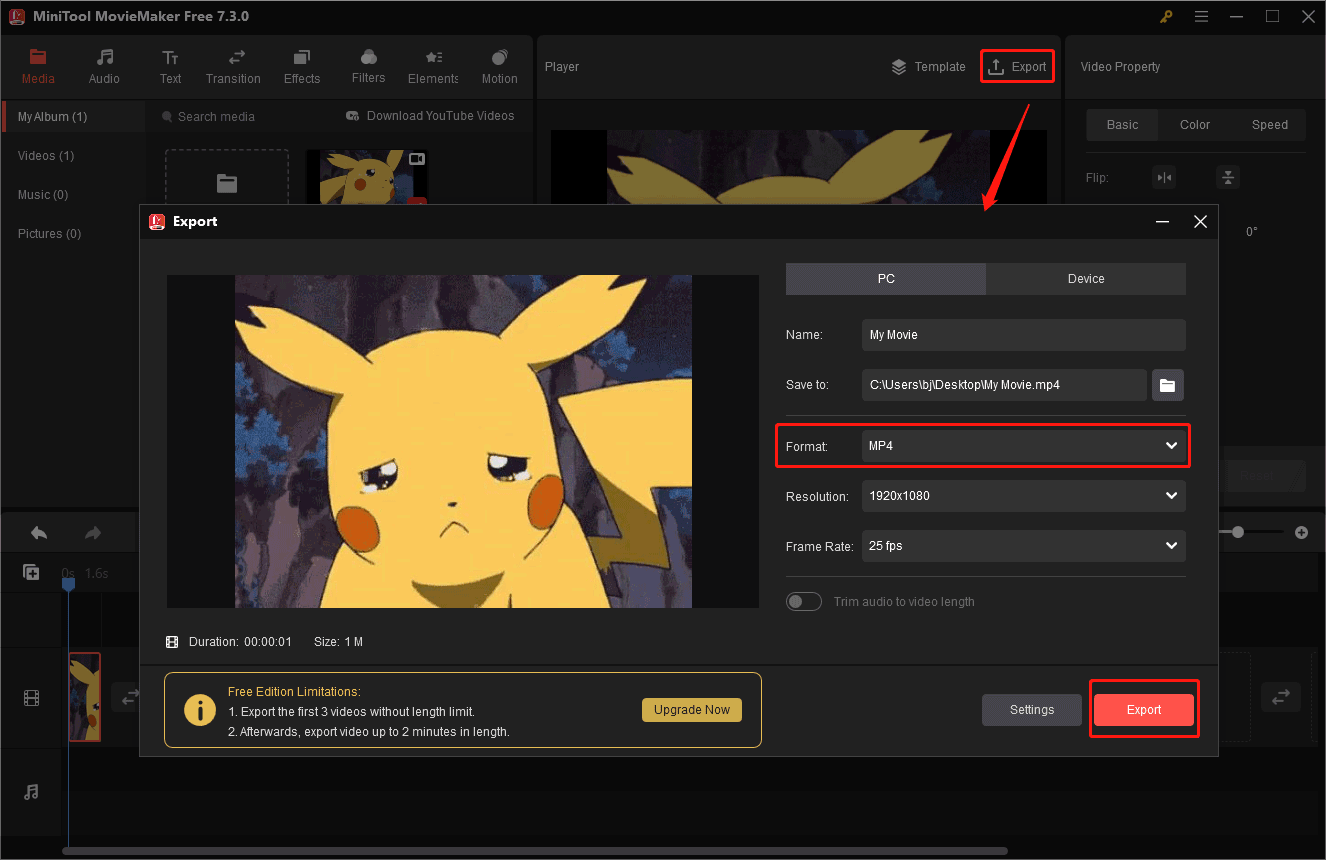Open the Frame Rate dropdown 25 fps
The height and width of the screenshot is (860, 1326).
tap(1024, 546)
